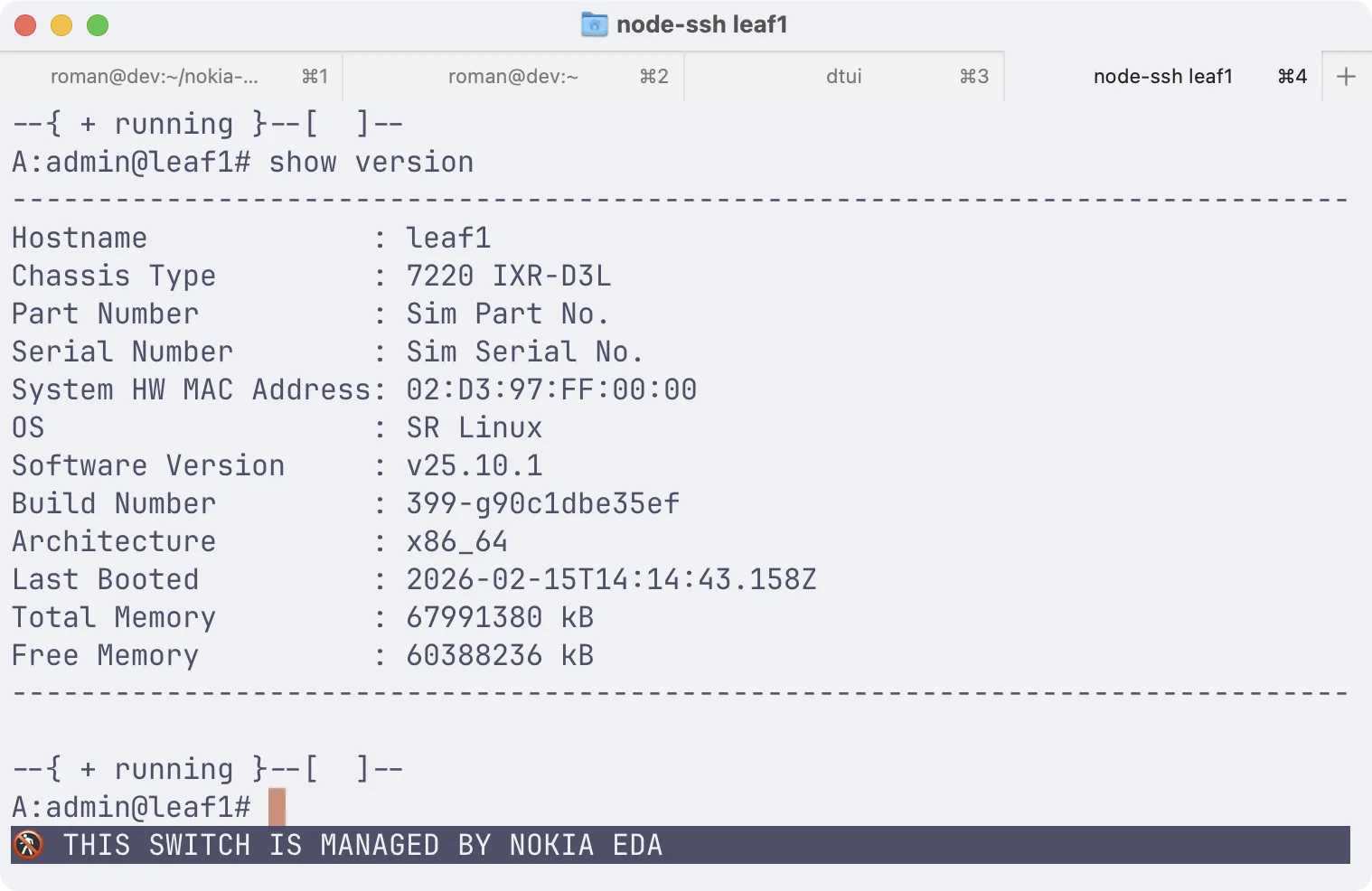
Task: Maximize the window with the green button
Action: tap(98, 25)
